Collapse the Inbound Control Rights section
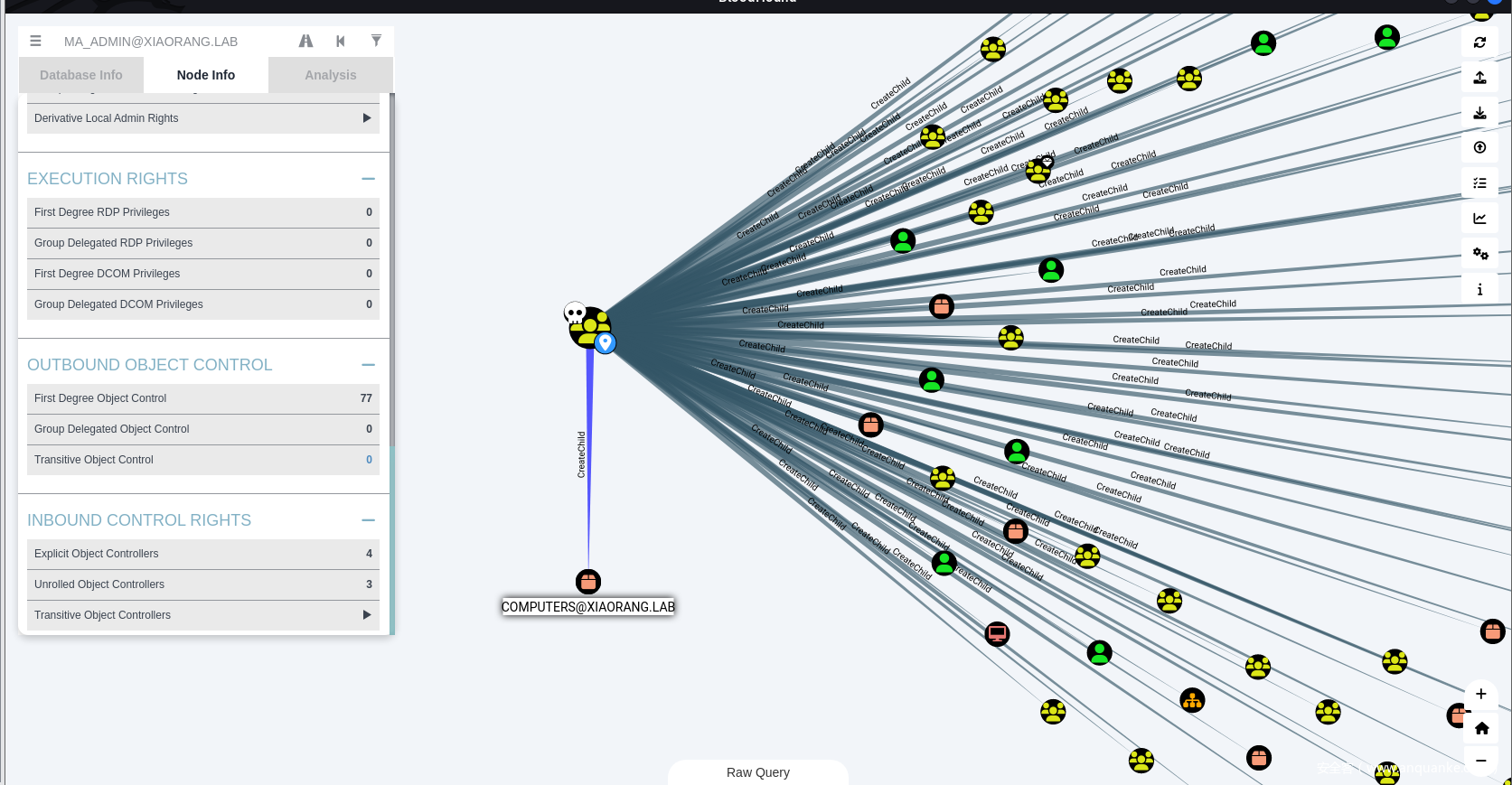The image size is (1512, 785). tap(368, 520)
